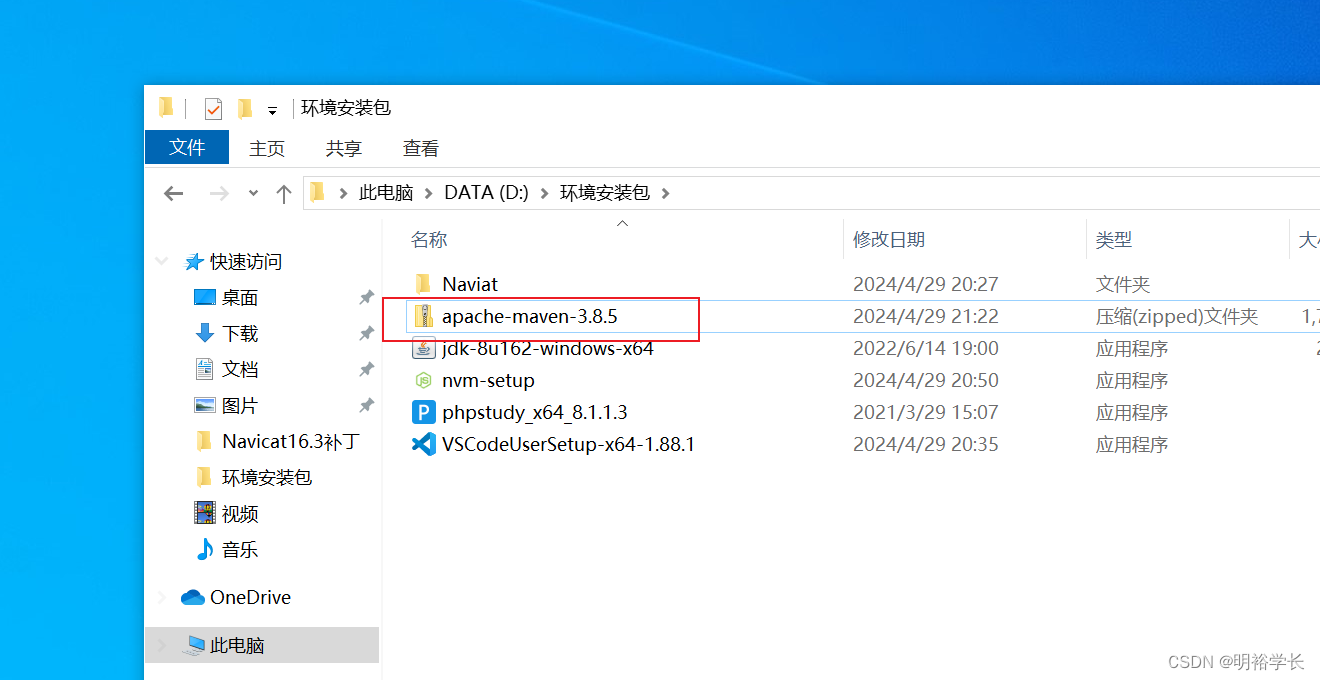
Task: Expand chevron after 环境安装包 in address bar
Action: 666,193
